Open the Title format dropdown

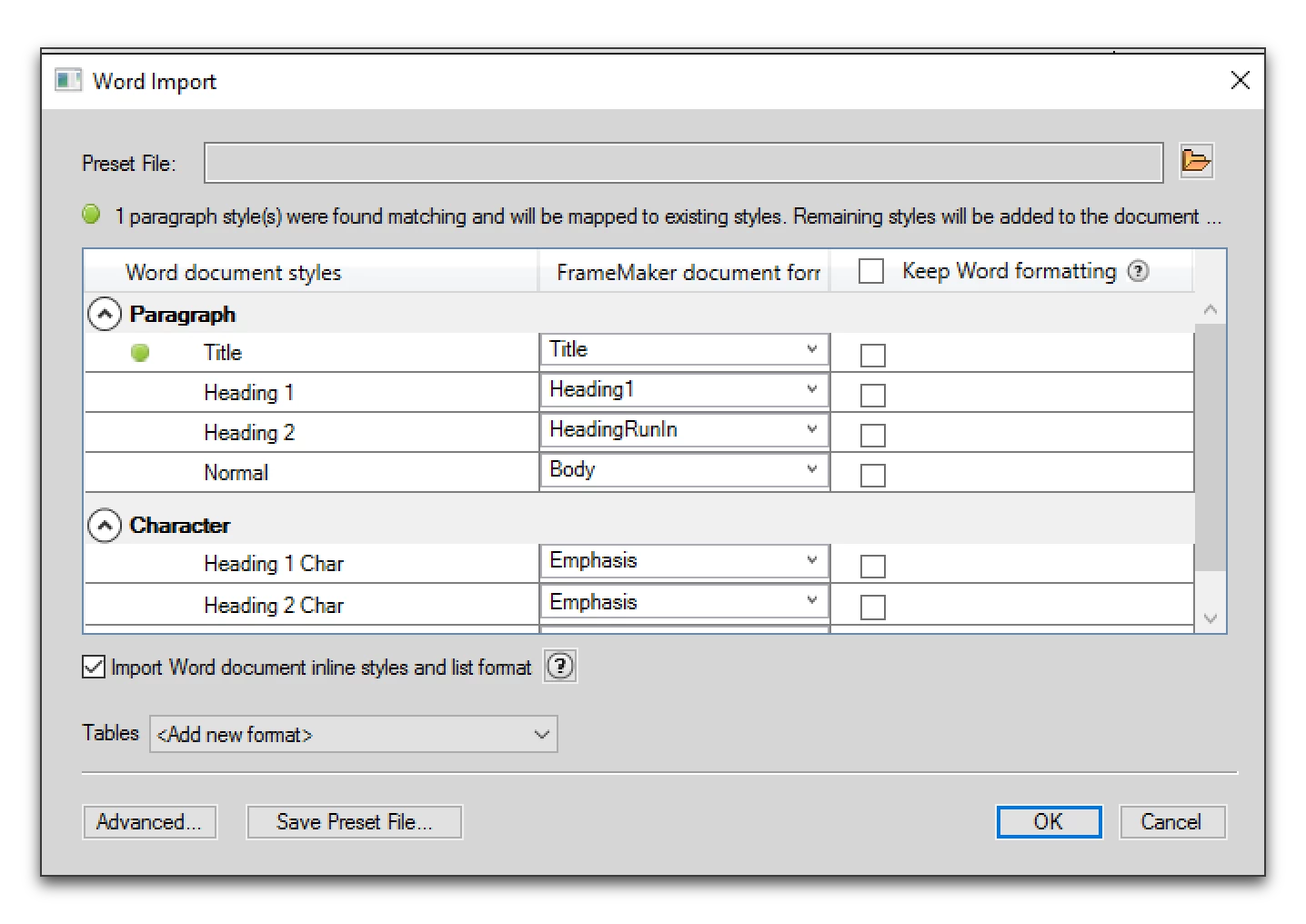pos(684,349)
